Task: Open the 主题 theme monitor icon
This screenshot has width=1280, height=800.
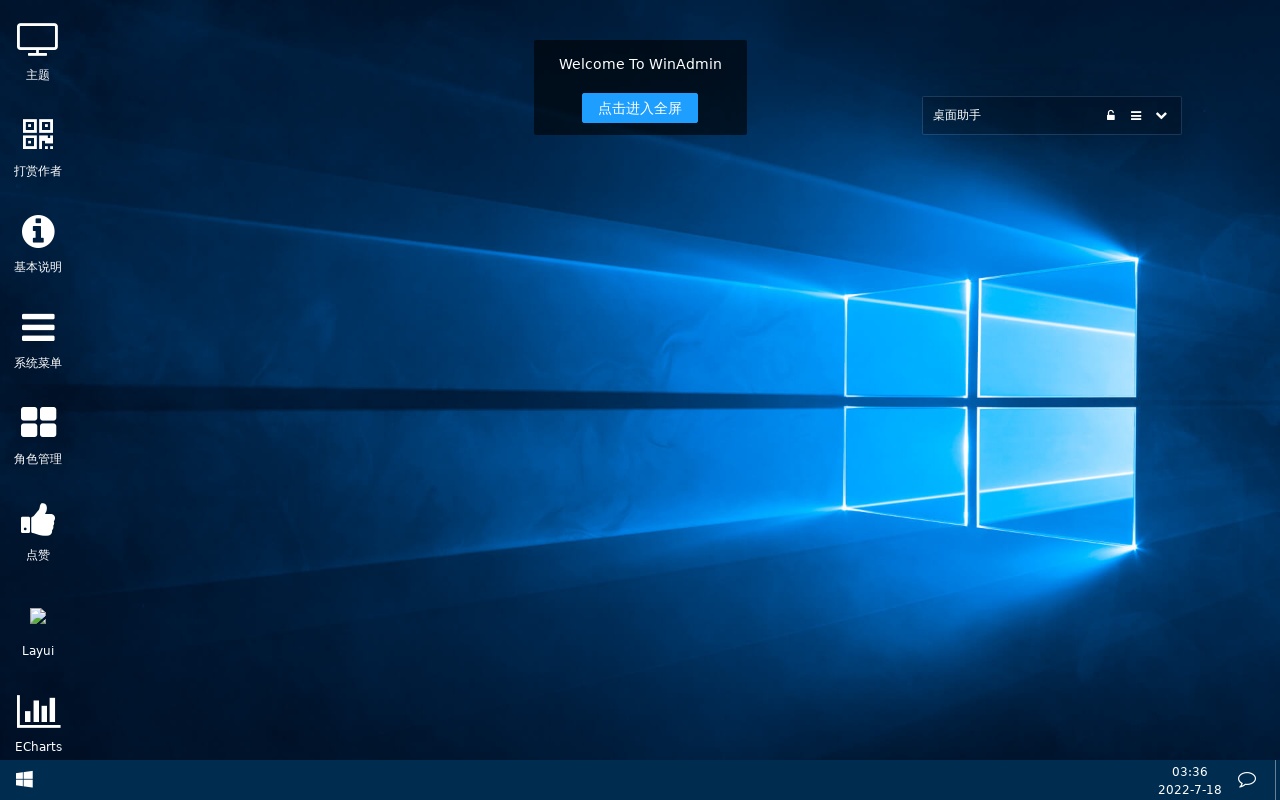Action: [x=38, y=40]
